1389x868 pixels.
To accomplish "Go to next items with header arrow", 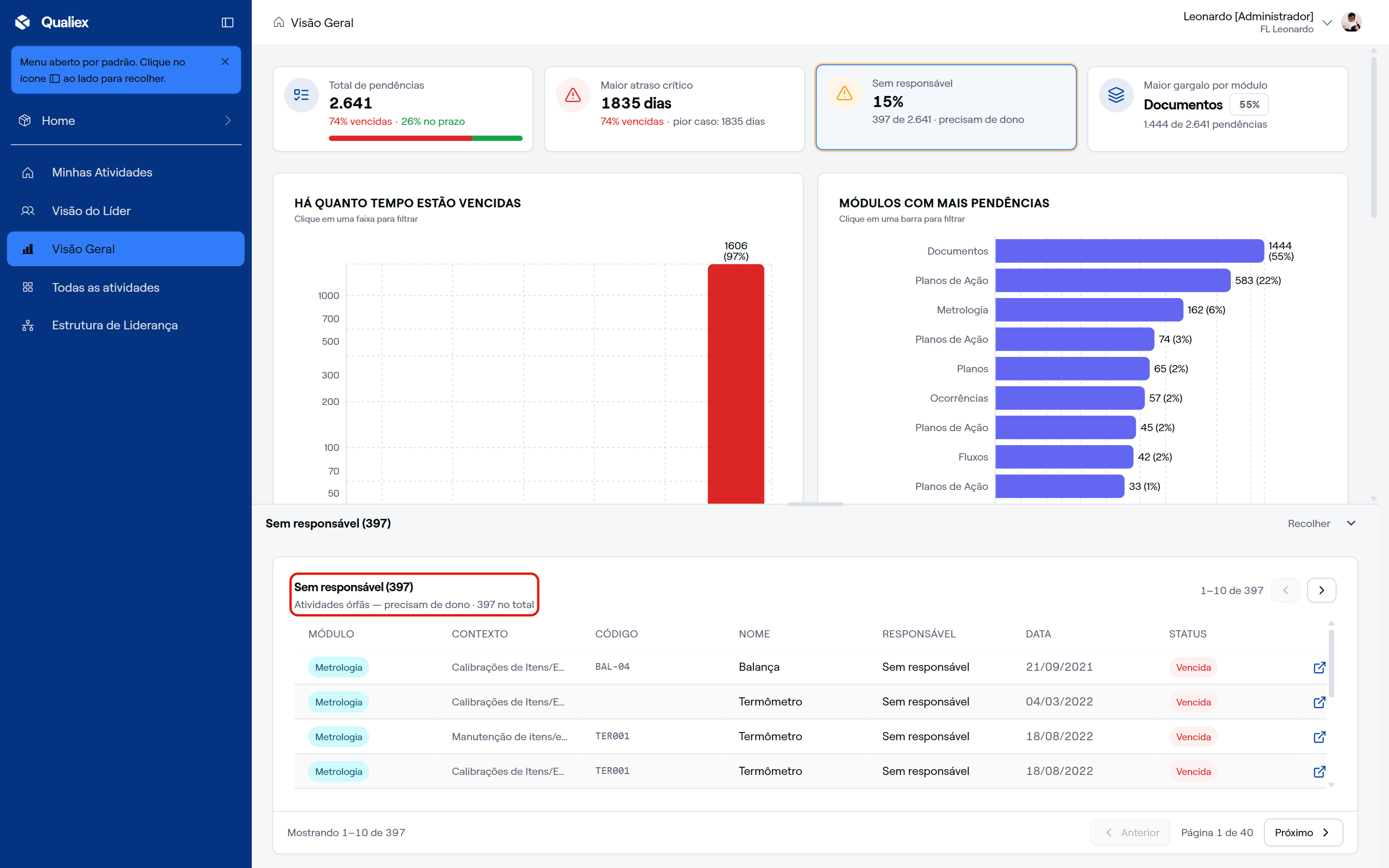I will click(1321, 590).
